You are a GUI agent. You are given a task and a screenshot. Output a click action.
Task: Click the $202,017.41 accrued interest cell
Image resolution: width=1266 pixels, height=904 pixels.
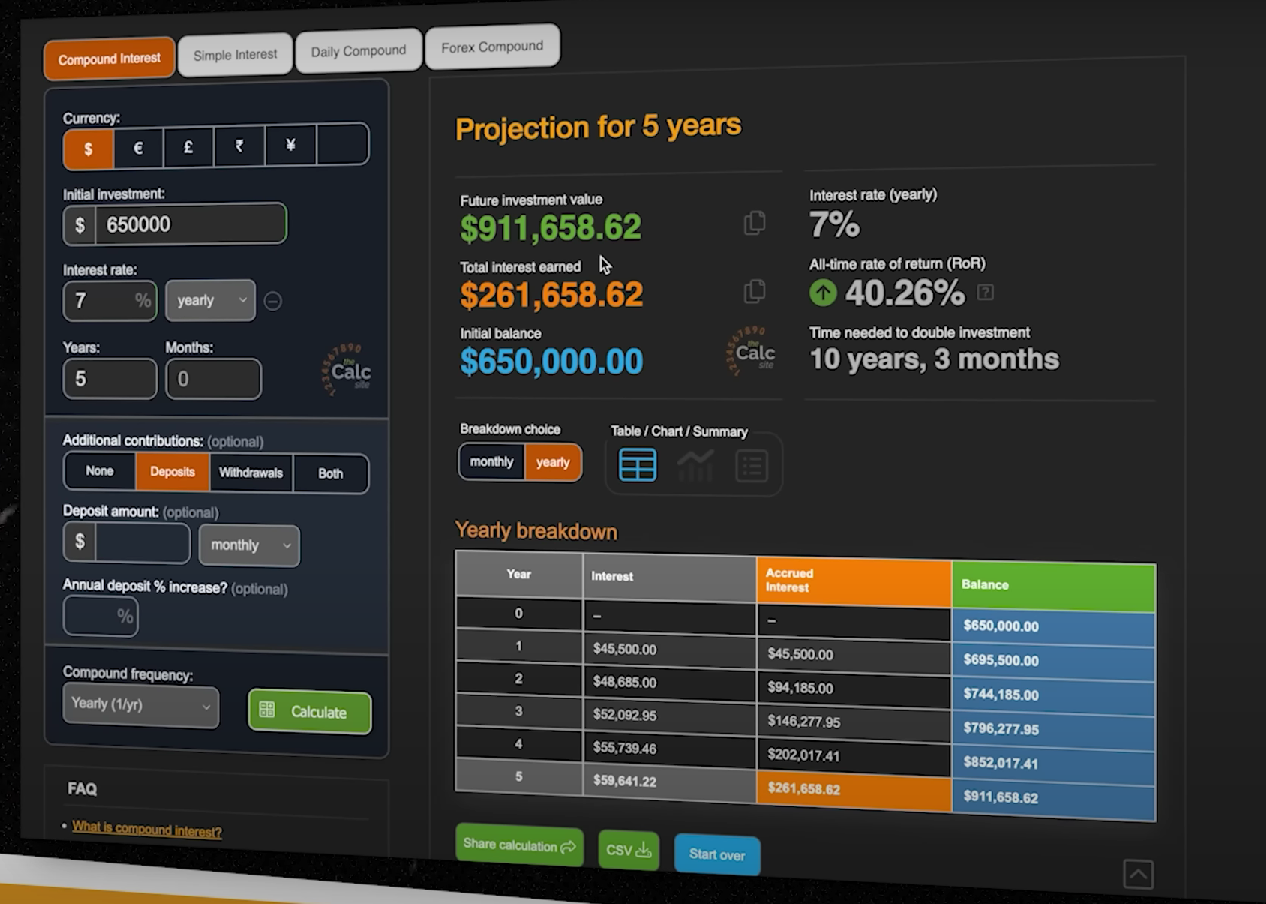click(x=855, y=755)
